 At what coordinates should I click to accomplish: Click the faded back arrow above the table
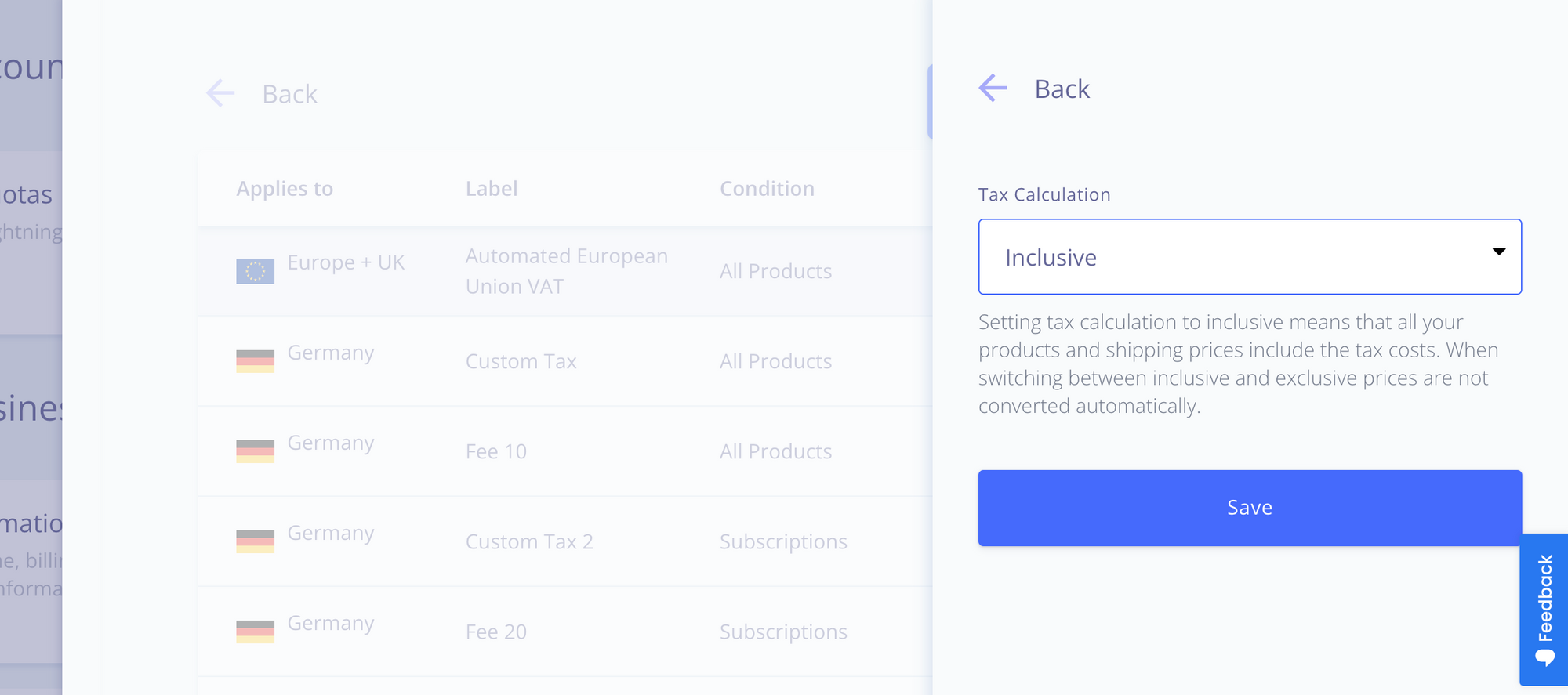pyautogui.click(x=220, y=93)
